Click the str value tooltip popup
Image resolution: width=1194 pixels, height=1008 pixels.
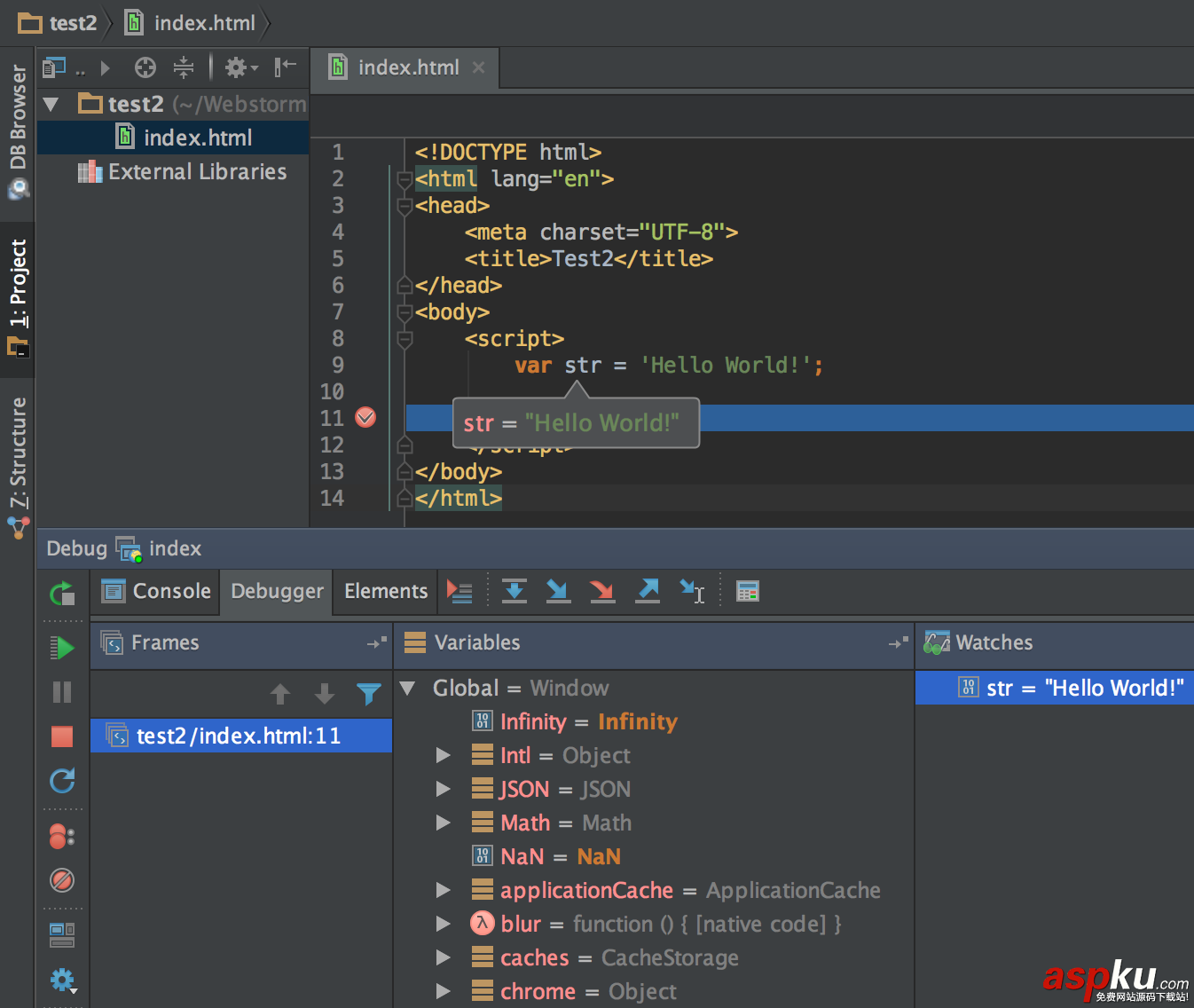point(576,423)
